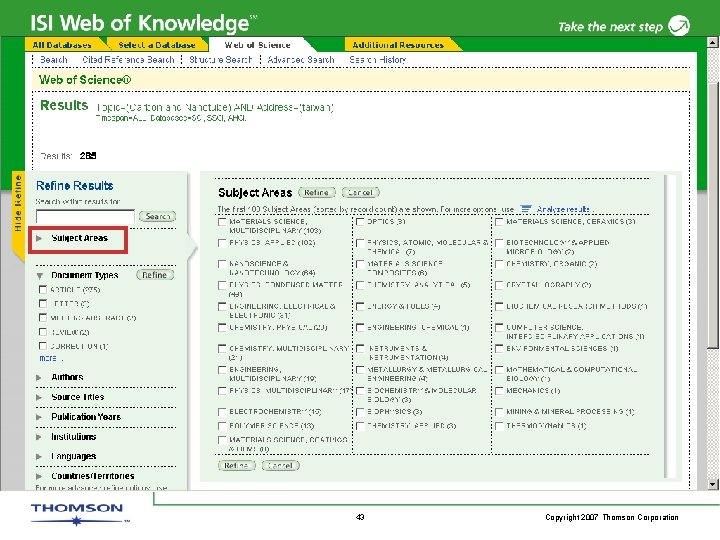Click Cancel beside Subject Areas heading
Screen dimensions: 720x540
(x=360, y=193)
